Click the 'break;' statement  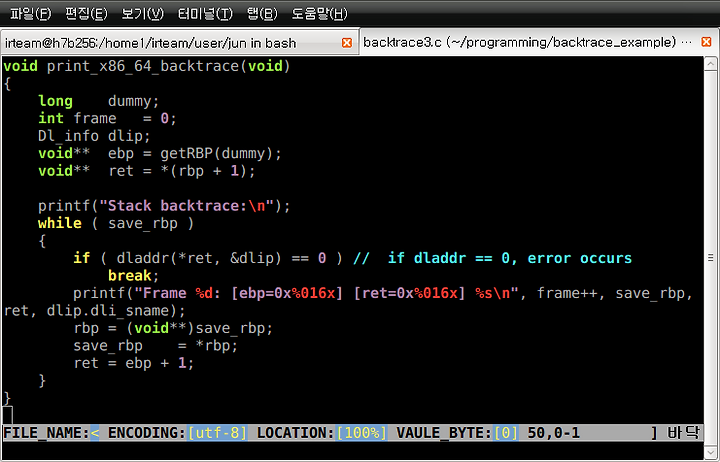coord(134,276)
